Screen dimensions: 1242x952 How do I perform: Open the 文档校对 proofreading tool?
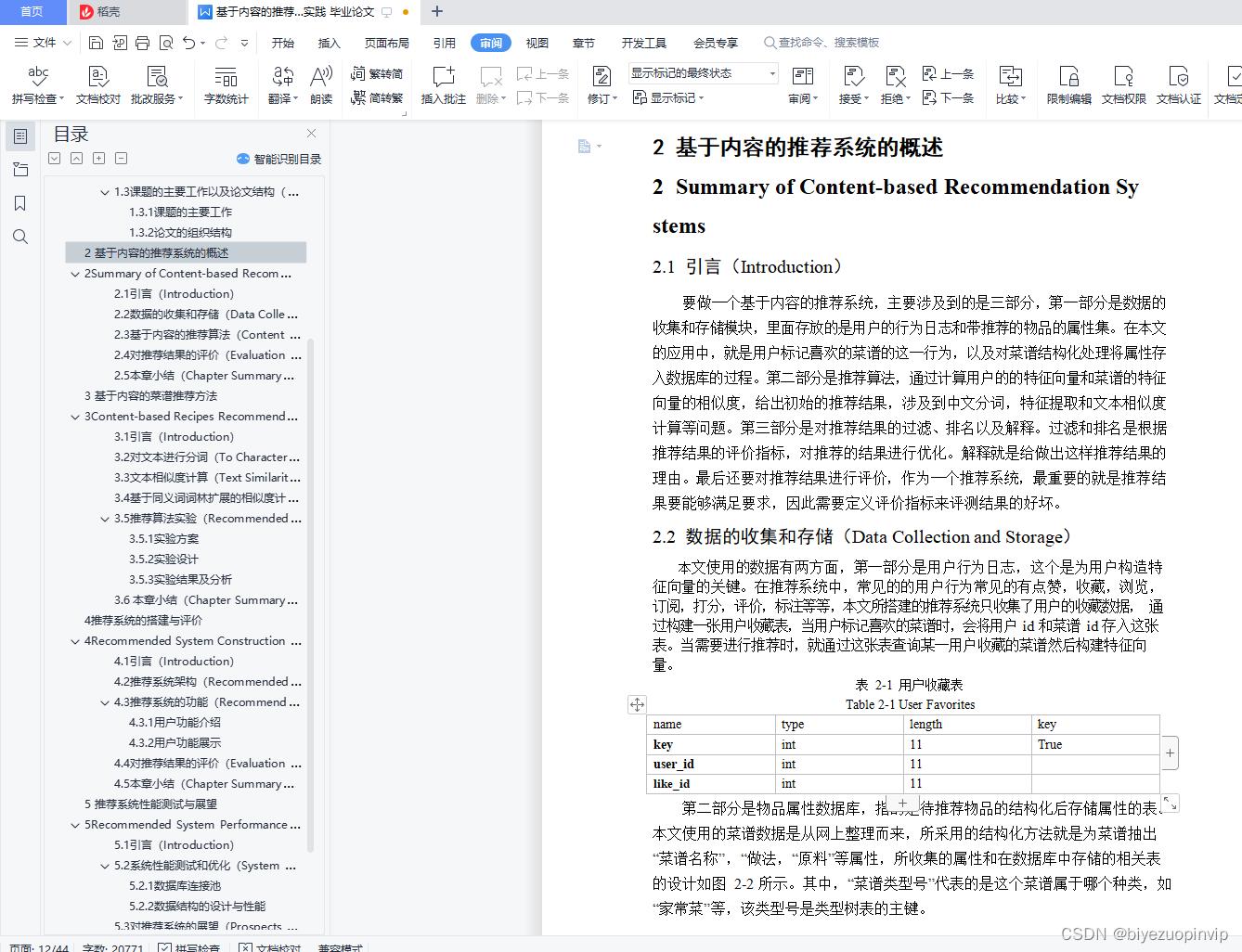coord(98,84)
